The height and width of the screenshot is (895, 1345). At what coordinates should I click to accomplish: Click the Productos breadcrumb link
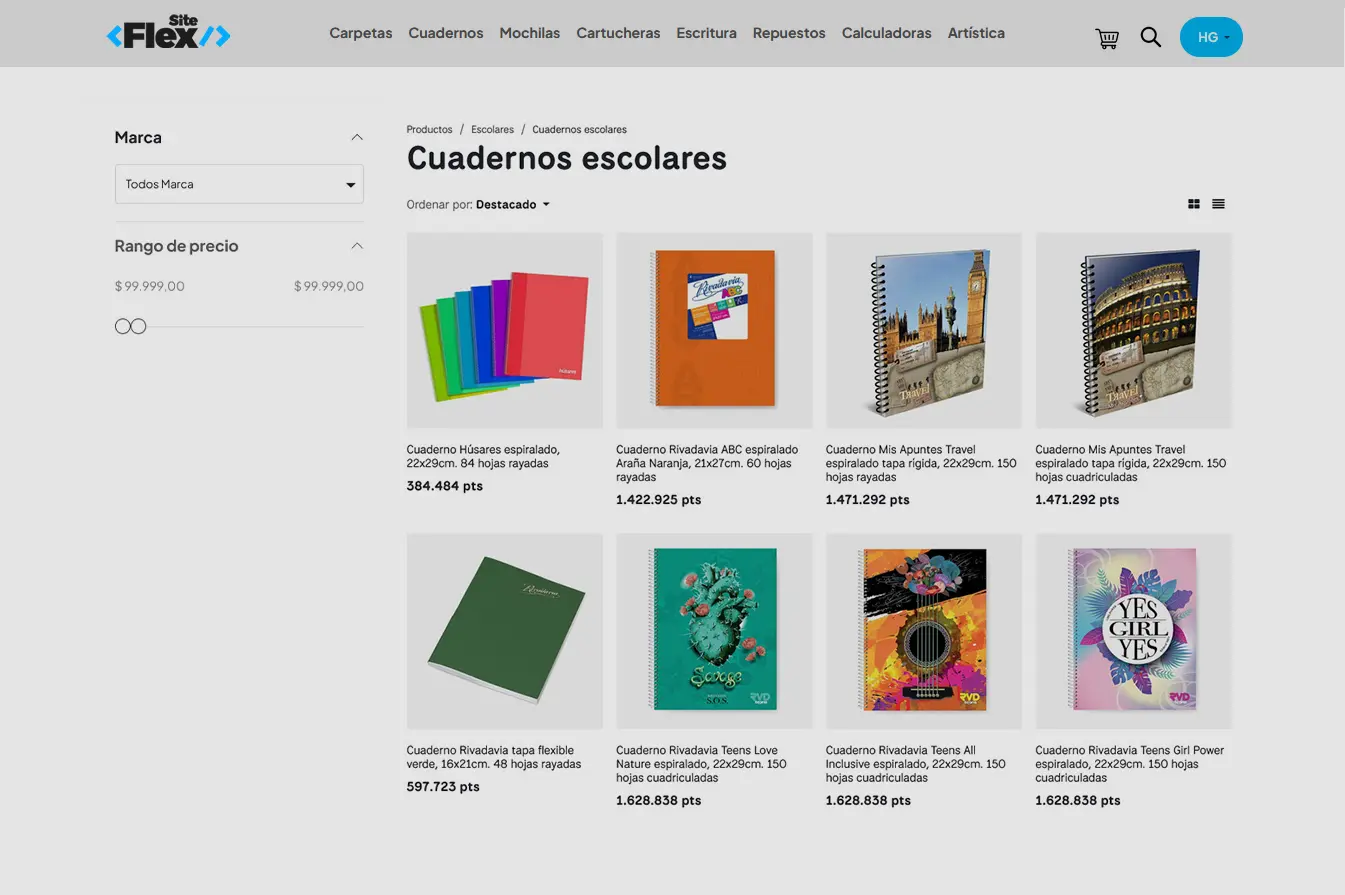tap(429, 130)
